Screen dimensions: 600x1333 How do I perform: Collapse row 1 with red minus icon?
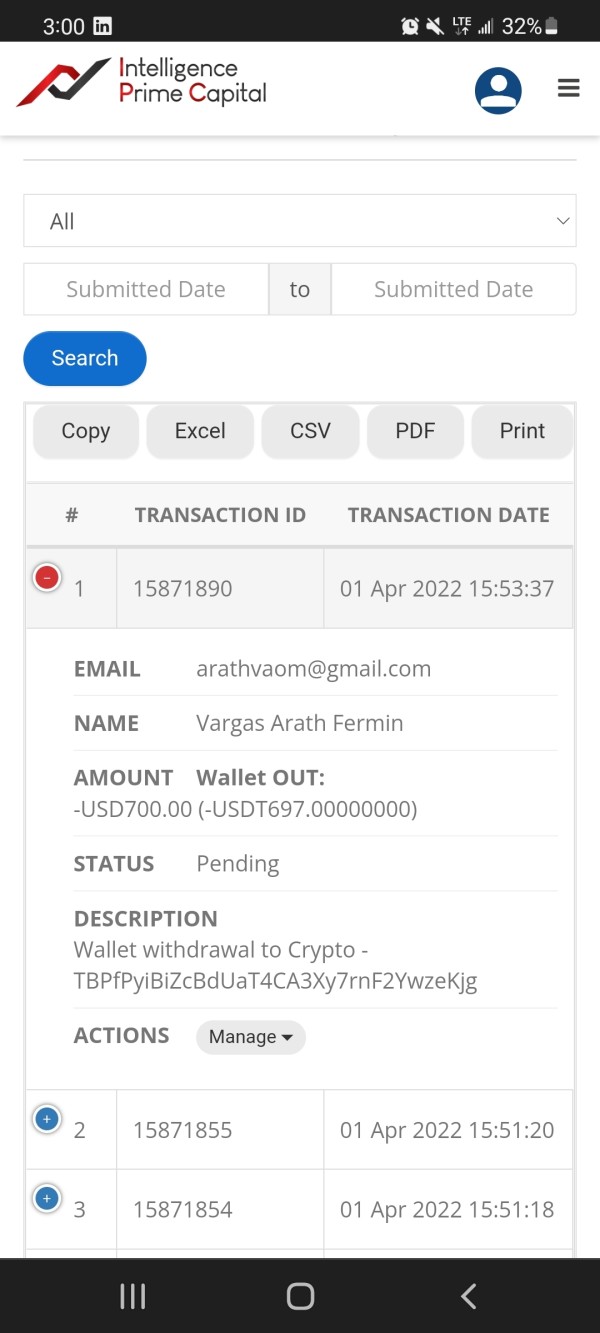point(47,578)
